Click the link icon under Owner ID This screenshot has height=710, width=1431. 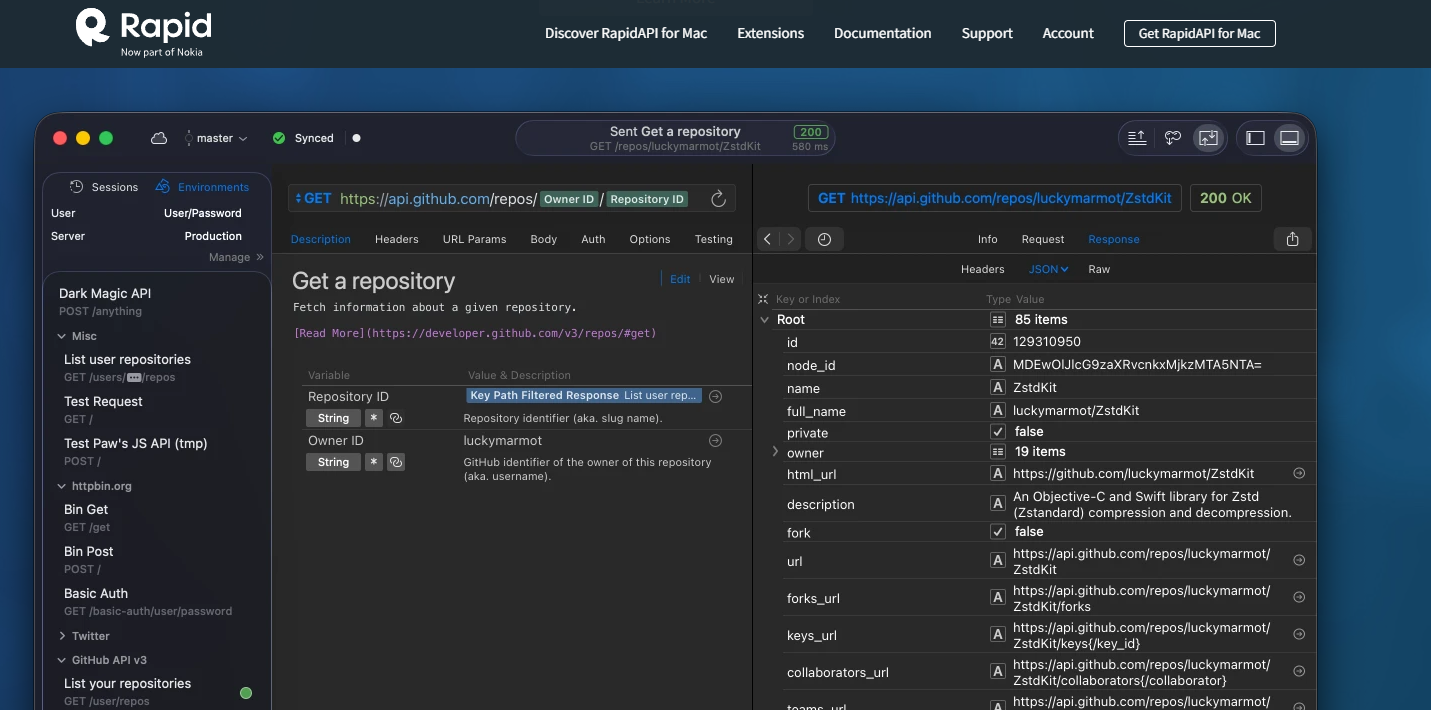tap(396, 462)
